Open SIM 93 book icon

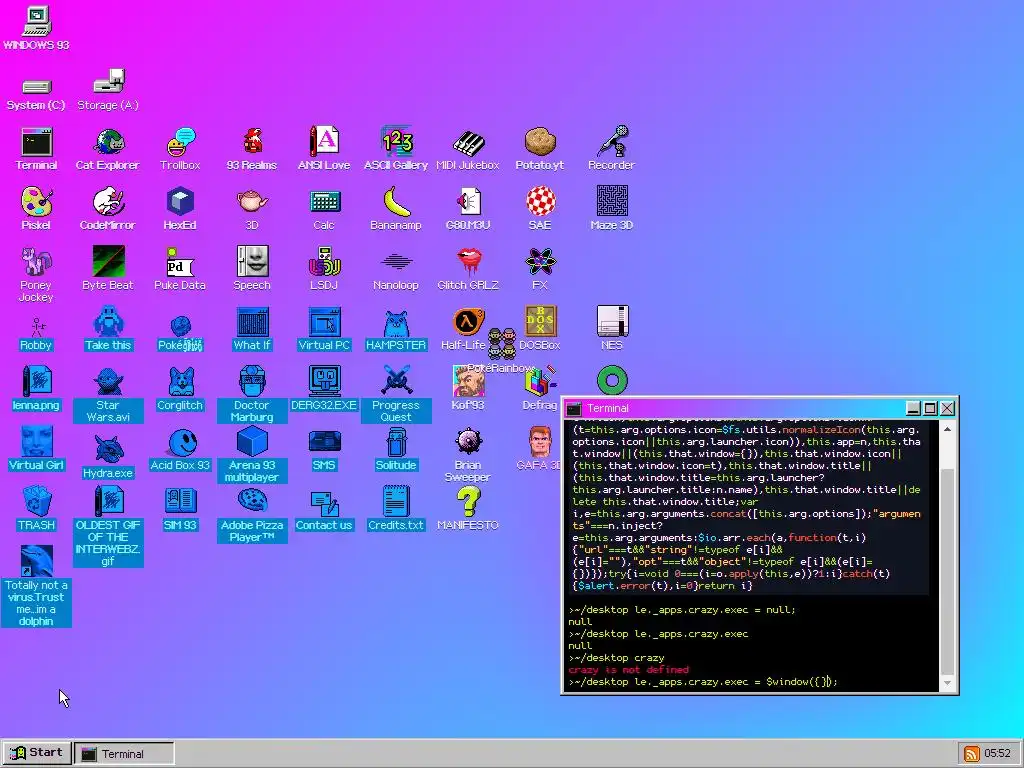[x=180, y=509]
